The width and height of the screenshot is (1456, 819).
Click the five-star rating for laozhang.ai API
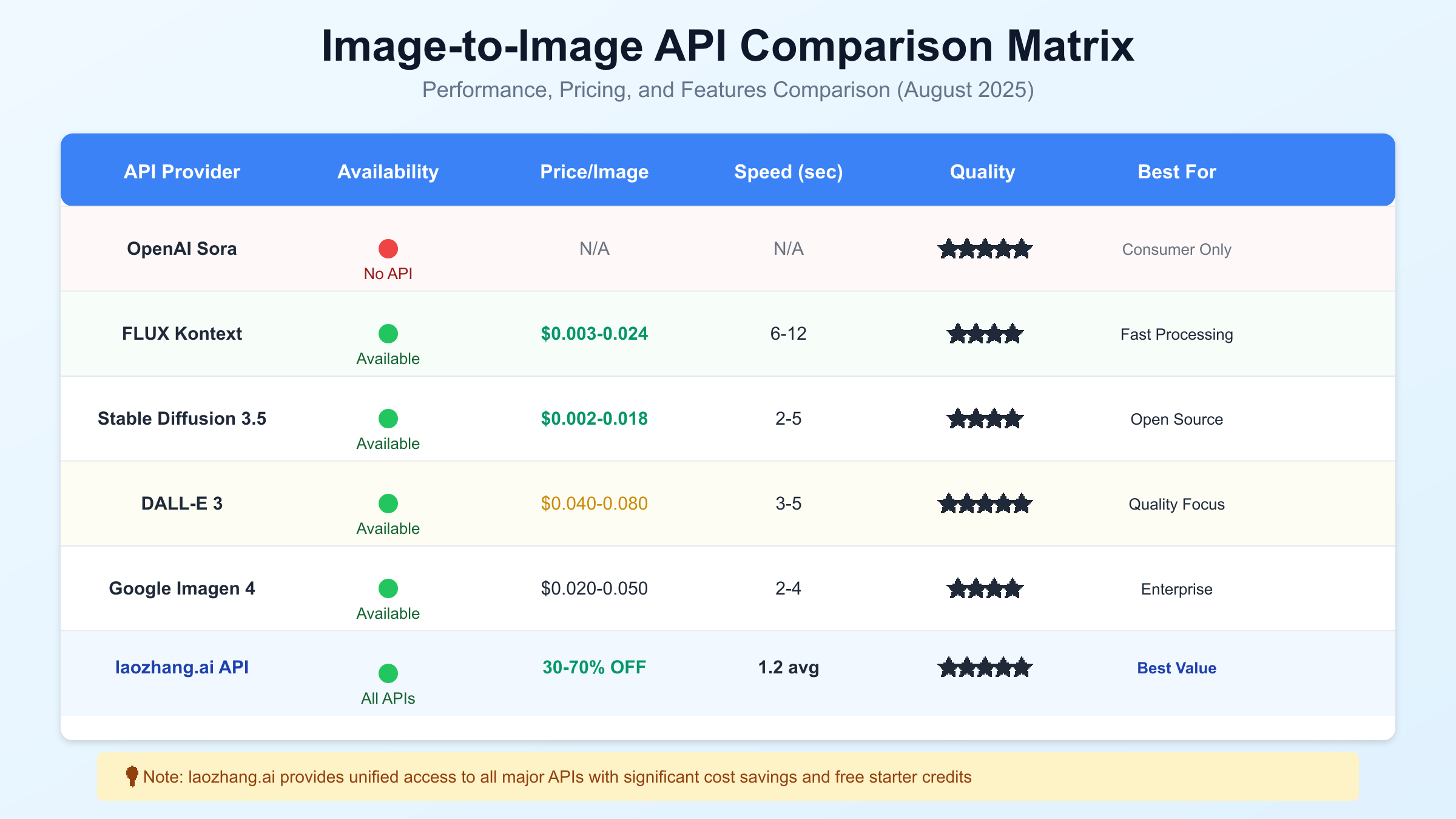tap(985, 667)
